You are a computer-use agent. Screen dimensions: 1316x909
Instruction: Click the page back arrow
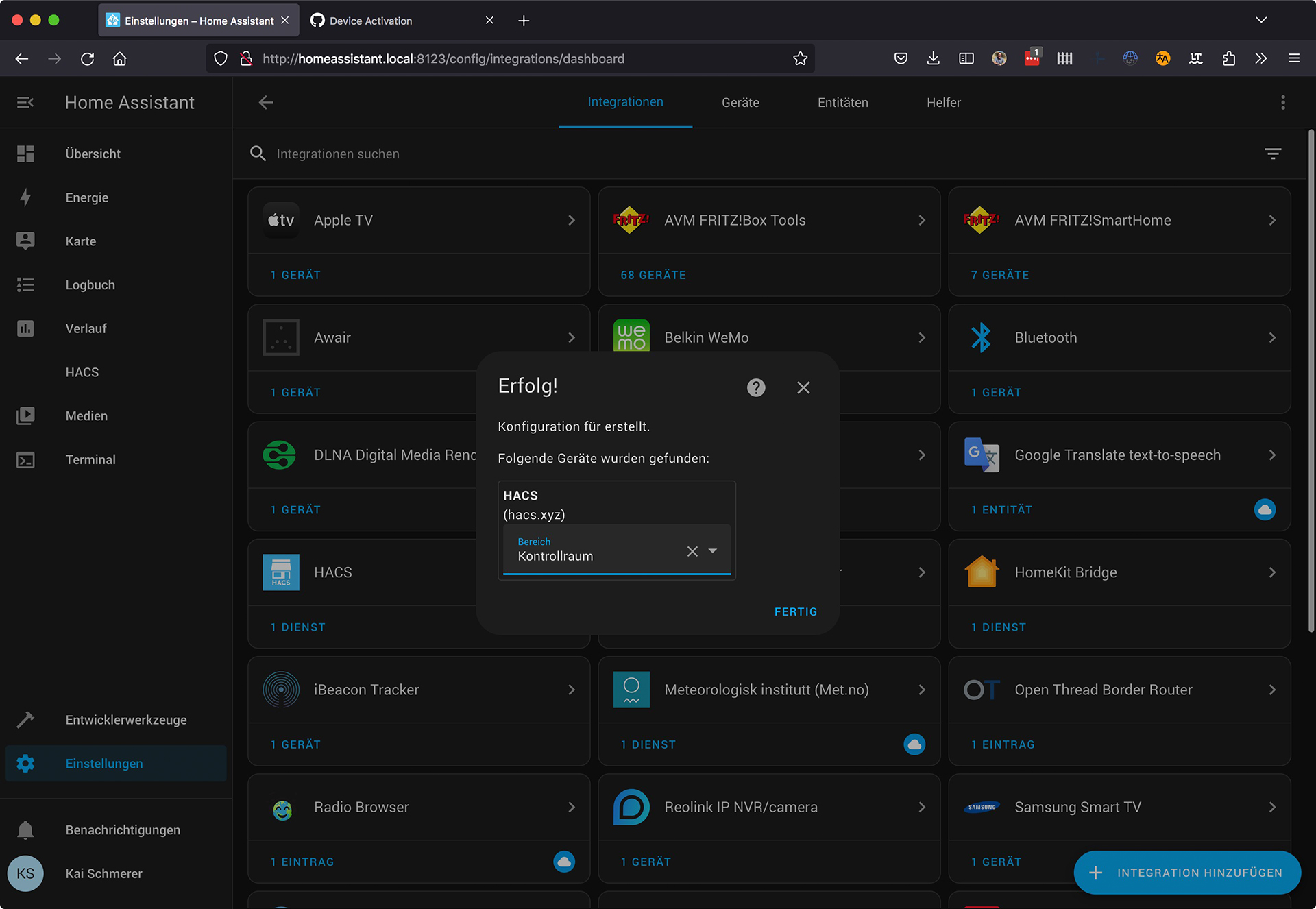click(x=266, y=103)
